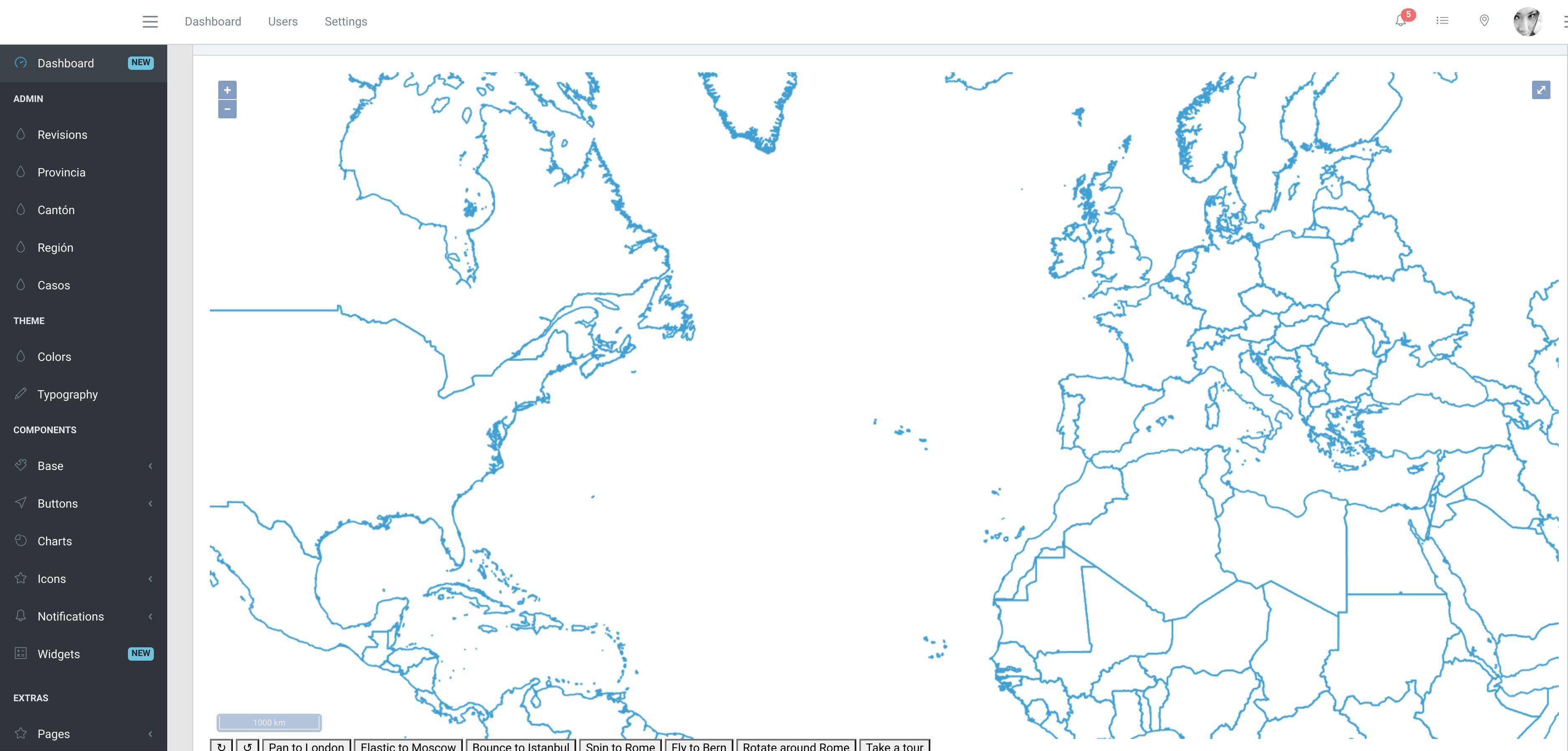Open the Colors theme page
The width and height of the screenshot is (1568, 751).
point(54,357)
